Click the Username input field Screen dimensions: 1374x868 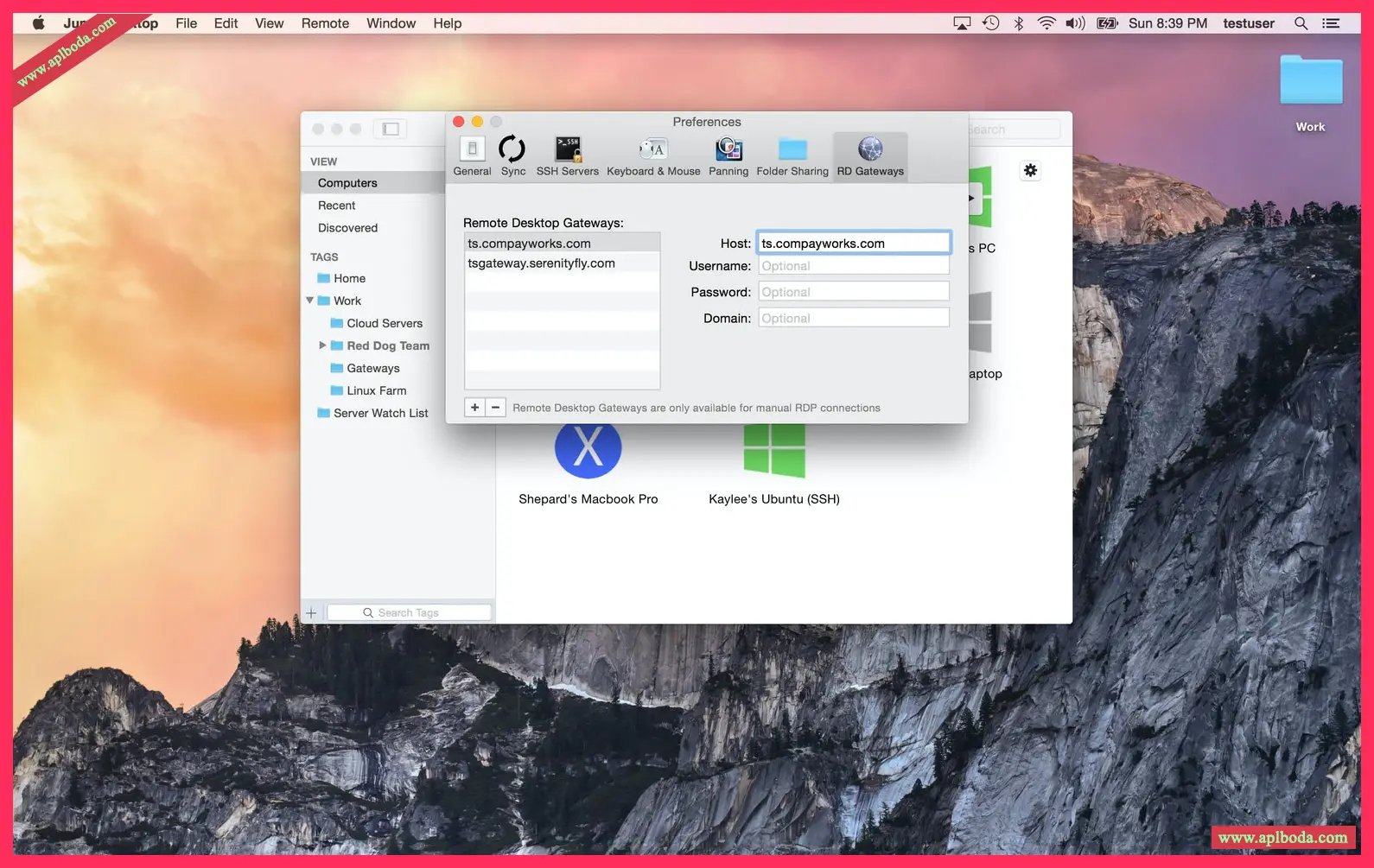853,266
